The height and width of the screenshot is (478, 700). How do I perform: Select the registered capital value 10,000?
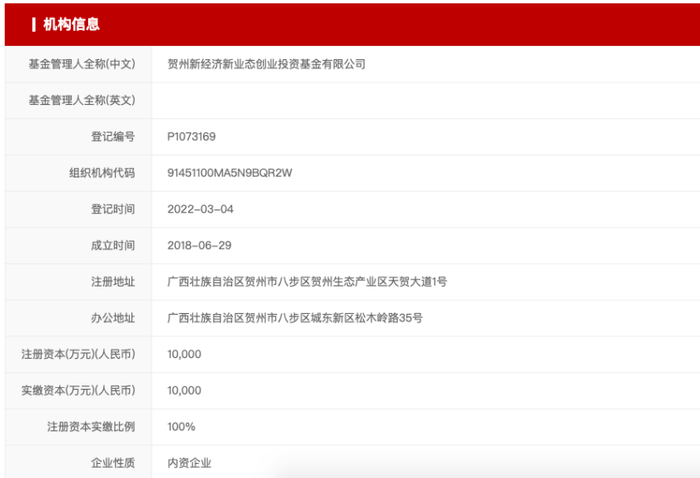tap(184, 354)
